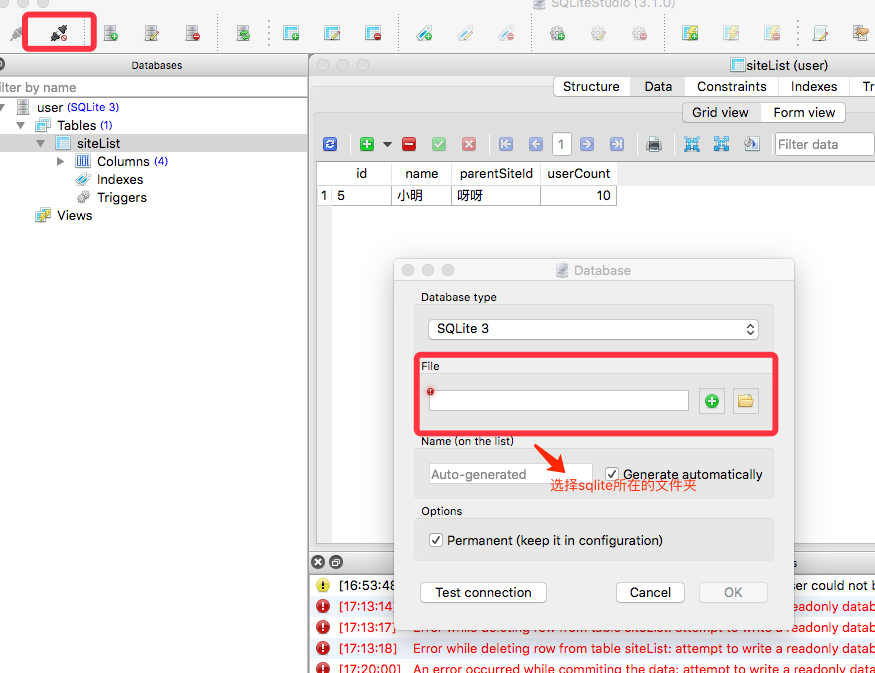Click the printer export icon
875x673 pixels.
pos(654,144)
